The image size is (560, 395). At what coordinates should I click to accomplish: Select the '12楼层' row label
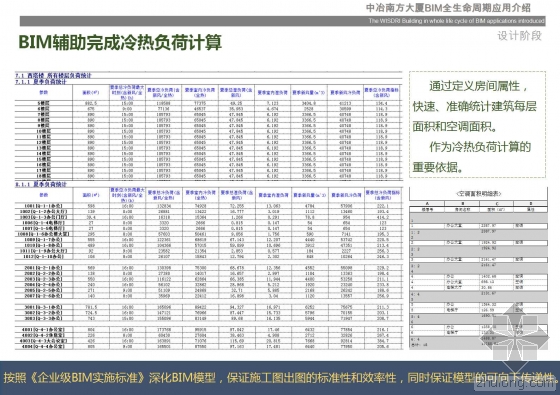(44, 142)
